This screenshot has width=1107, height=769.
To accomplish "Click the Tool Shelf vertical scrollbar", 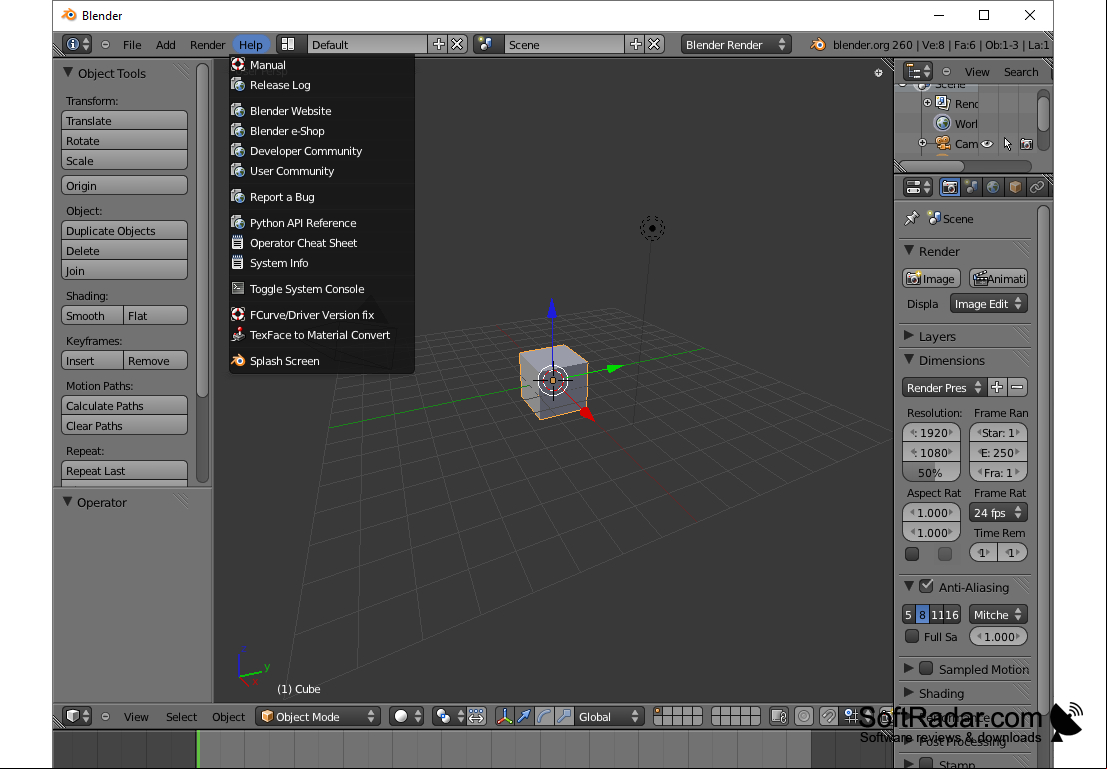I will [203, 230].
